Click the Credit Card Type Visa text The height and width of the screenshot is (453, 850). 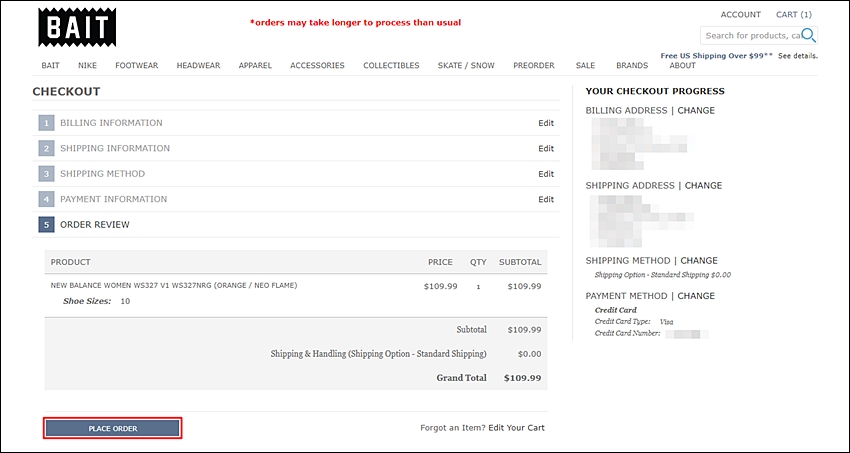pos(634,321)
